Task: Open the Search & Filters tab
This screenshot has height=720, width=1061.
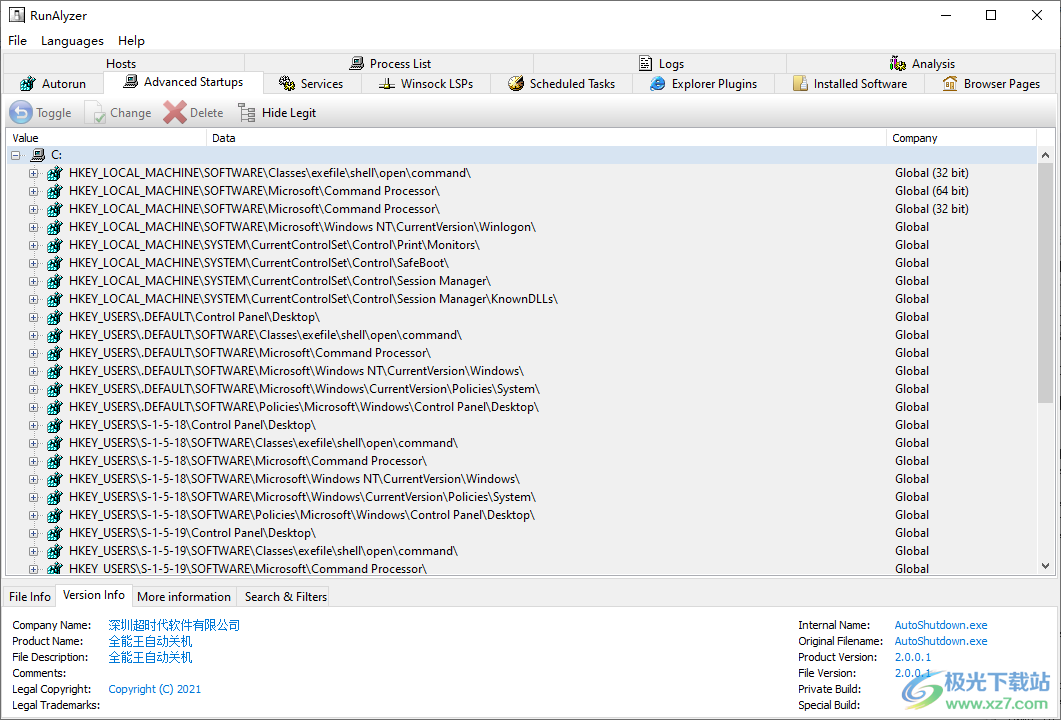Action: [286, 596]
